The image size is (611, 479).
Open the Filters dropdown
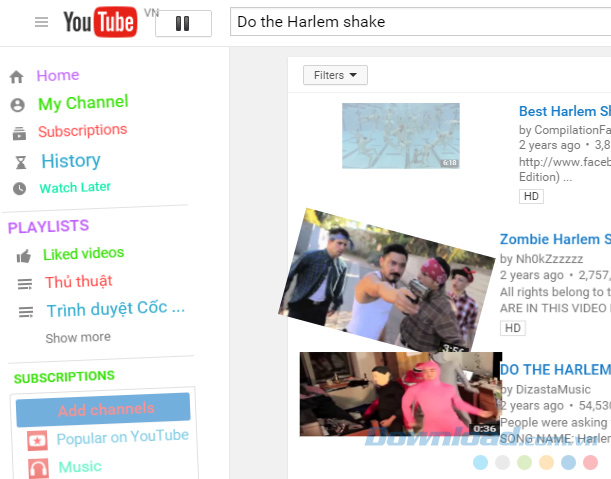click(335, 75)
